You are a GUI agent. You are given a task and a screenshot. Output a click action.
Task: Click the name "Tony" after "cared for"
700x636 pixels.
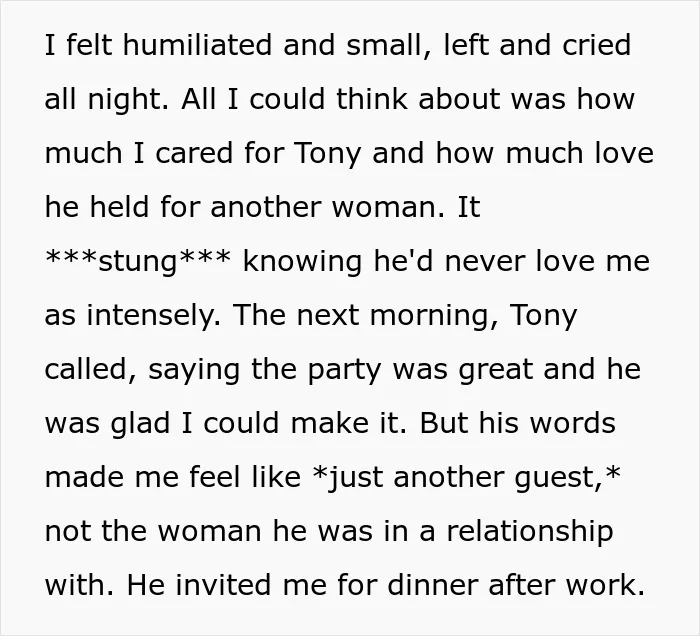pos(327,154)
